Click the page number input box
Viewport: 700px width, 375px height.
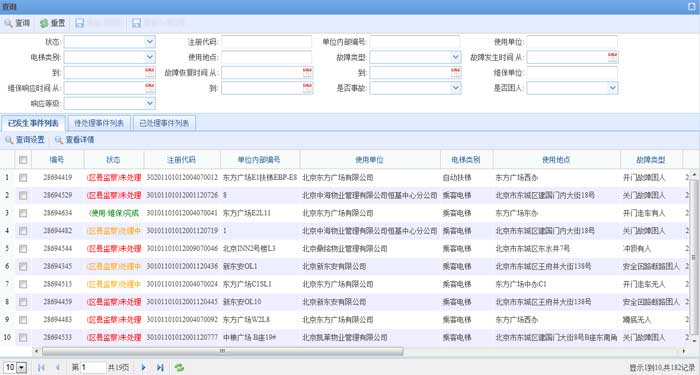[x=93, y=367]
